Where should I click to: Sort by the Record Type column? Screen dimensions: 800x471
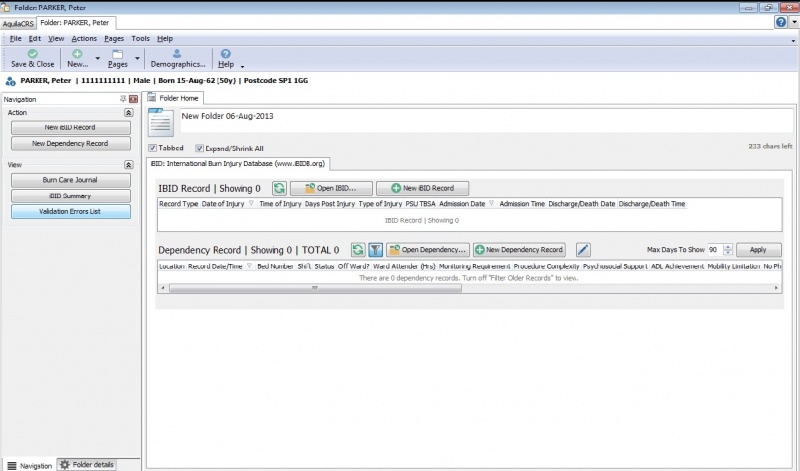click(179, 204)
